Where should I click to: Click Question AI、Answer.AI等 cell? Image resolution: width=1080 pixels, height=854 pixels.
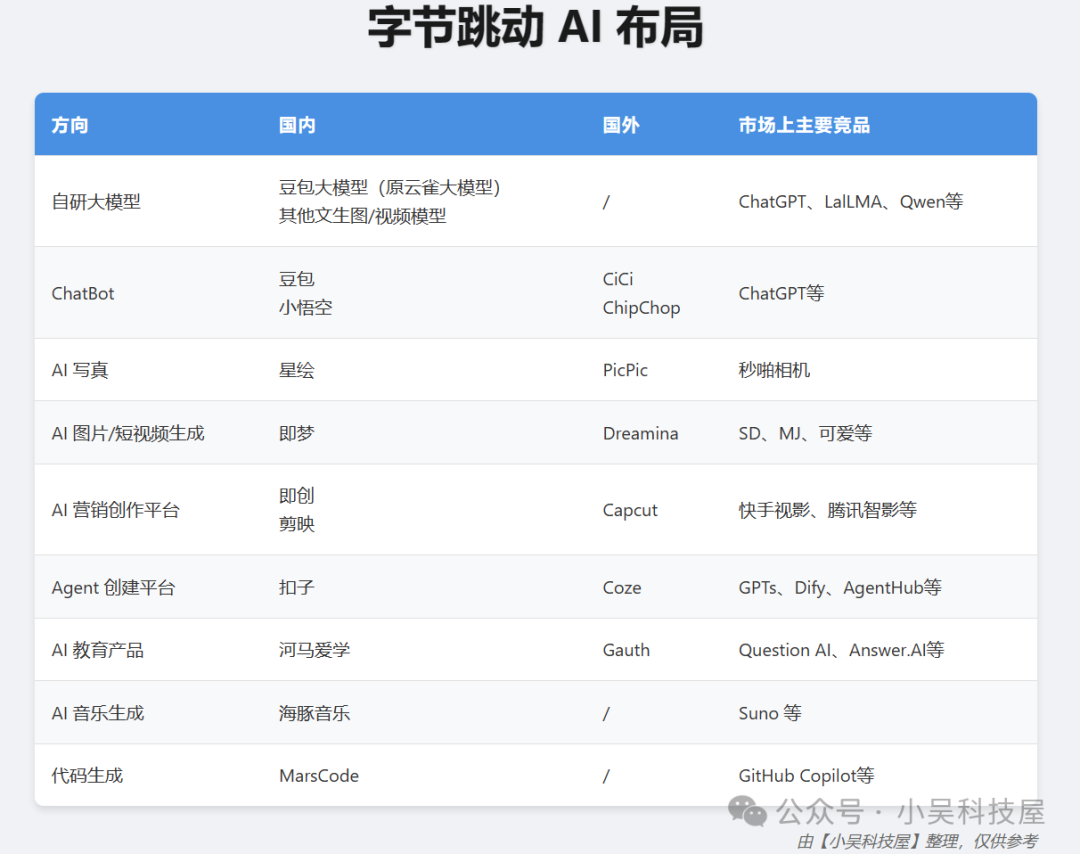click(x=841, y=650)
